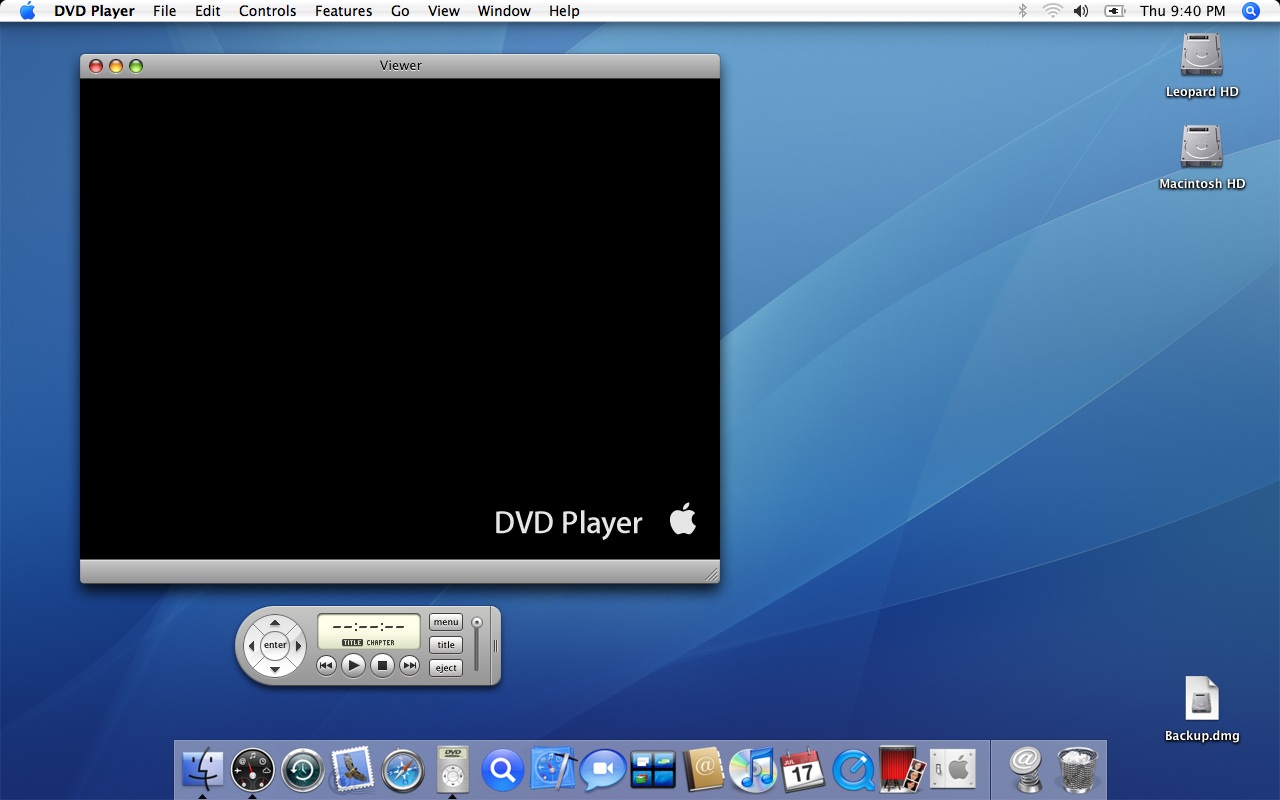Select the Leopard HD drive icon
Viewport: 1280px width, 800px height.
[x=1201, y=54]
